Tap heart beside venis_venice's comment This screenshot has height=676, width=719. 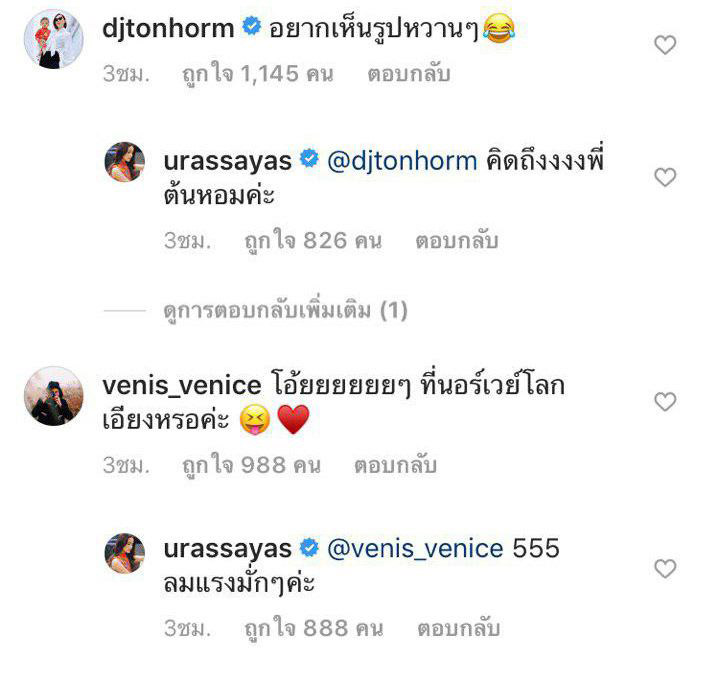coord(665,402)
